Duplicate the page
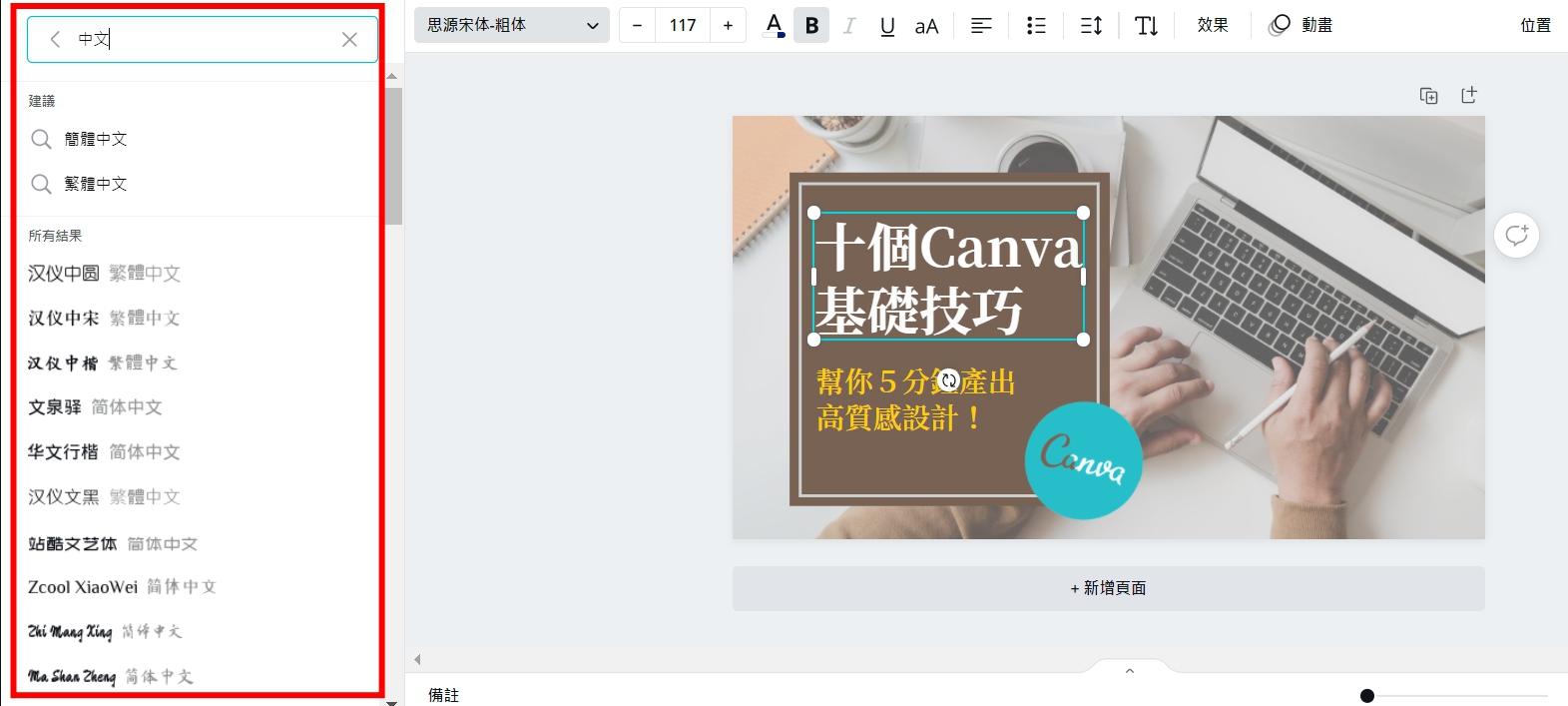The image size is (1568, 706). point(1428,95)
